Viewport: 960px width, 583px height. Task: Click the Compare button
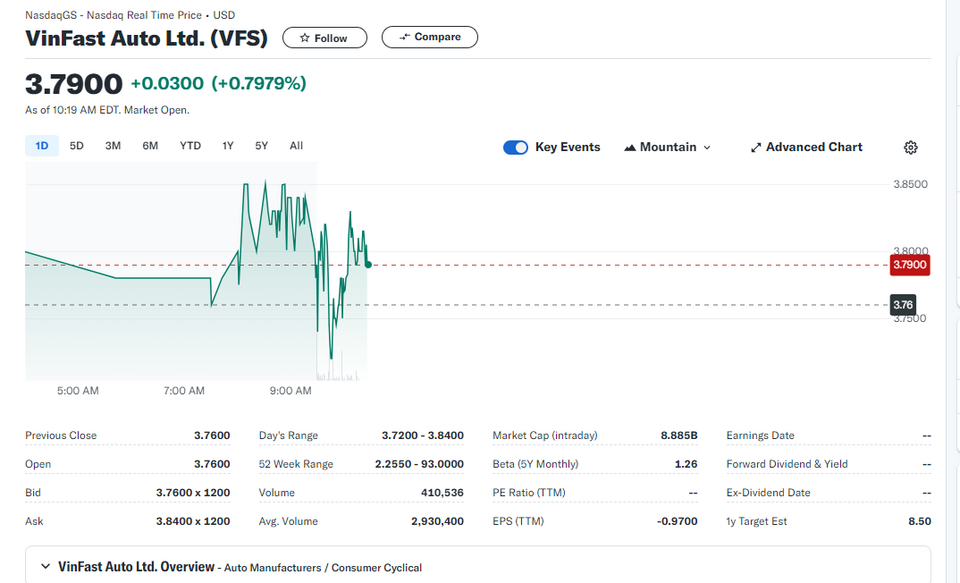pyautogui.click(x=430, y=37)
